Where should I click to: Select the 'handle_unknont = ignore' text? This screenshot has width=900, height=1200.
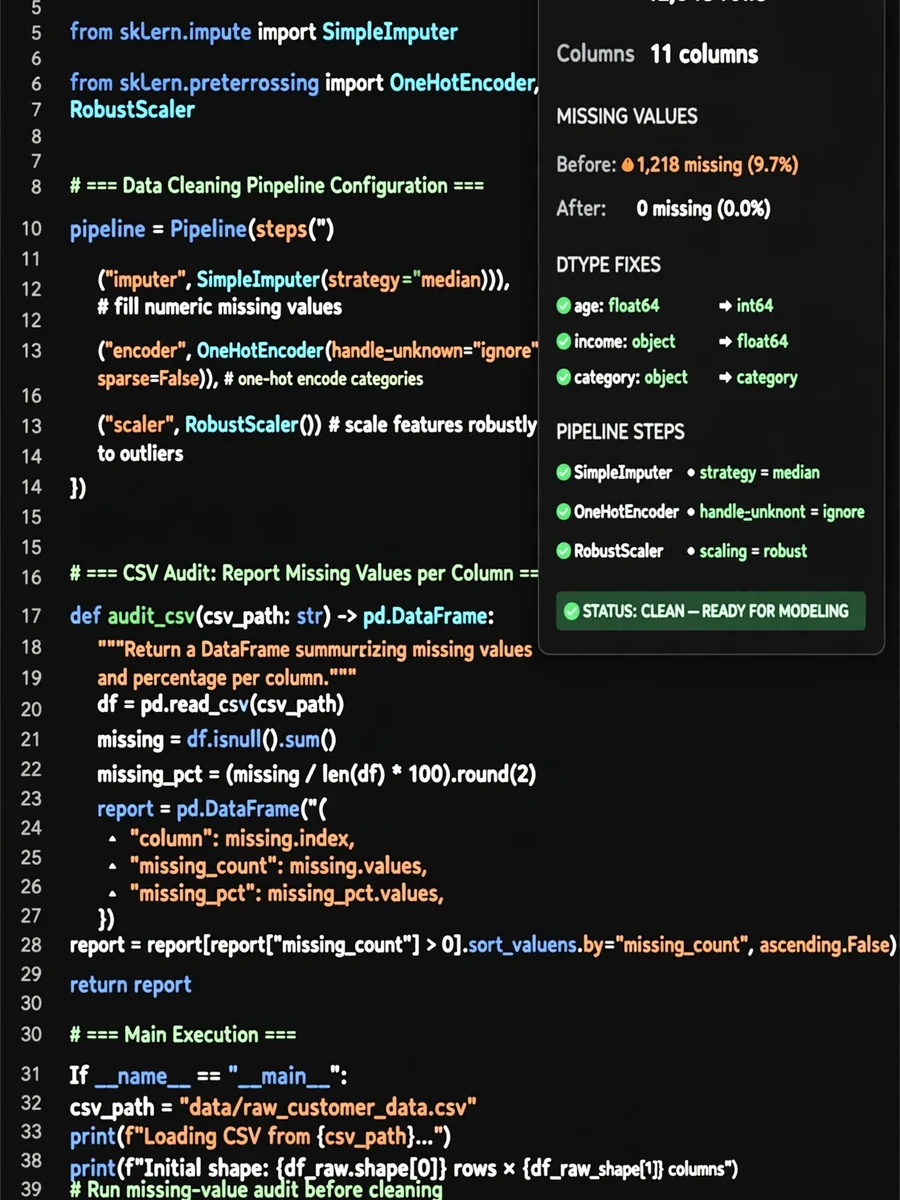coord(781,512)
